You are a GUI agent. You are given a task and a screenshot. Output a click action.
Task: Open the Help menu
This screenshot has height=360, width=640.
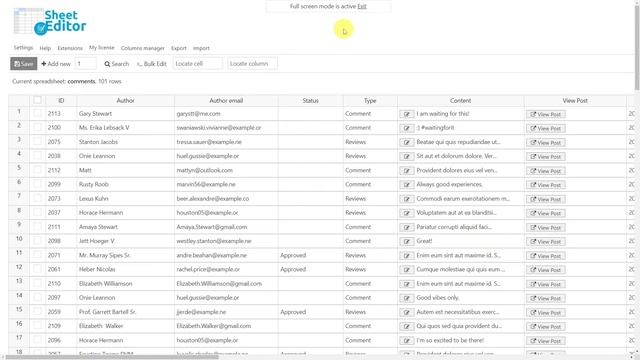coord(45,48)
